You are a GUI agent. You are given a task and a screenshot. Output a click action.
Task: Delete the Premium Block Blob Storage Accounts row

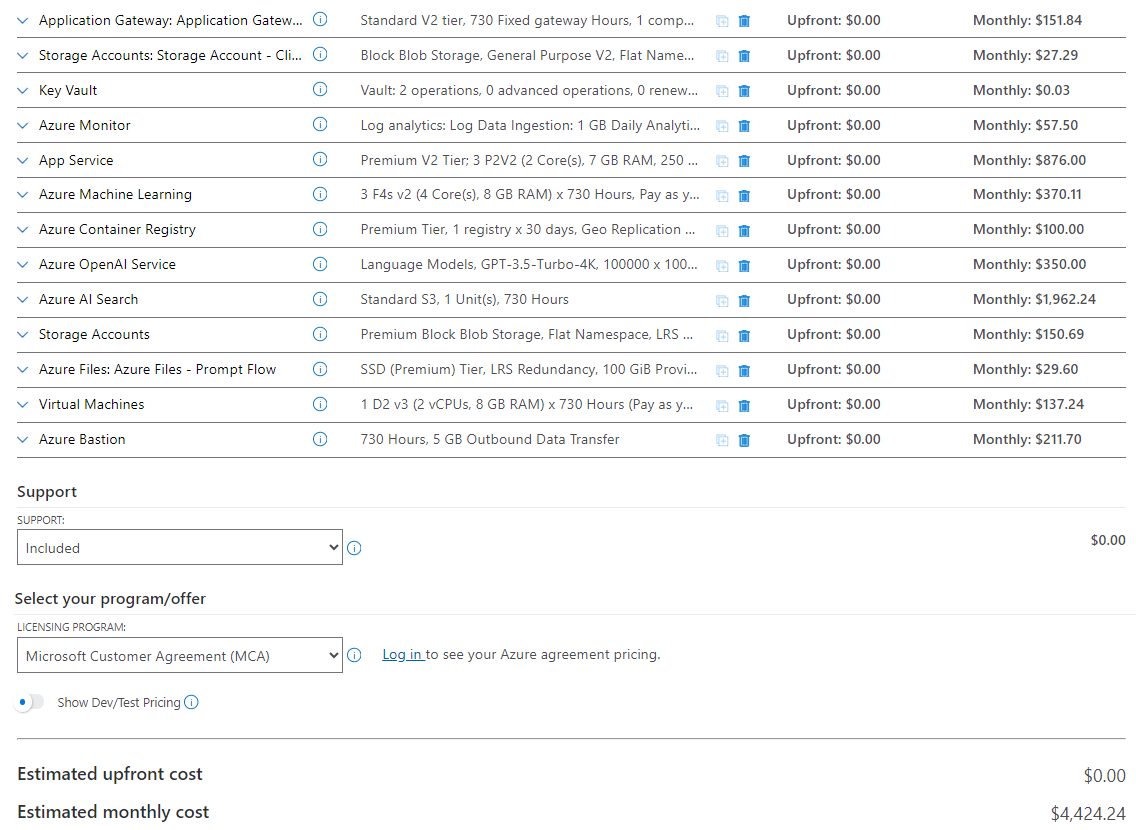744,336
